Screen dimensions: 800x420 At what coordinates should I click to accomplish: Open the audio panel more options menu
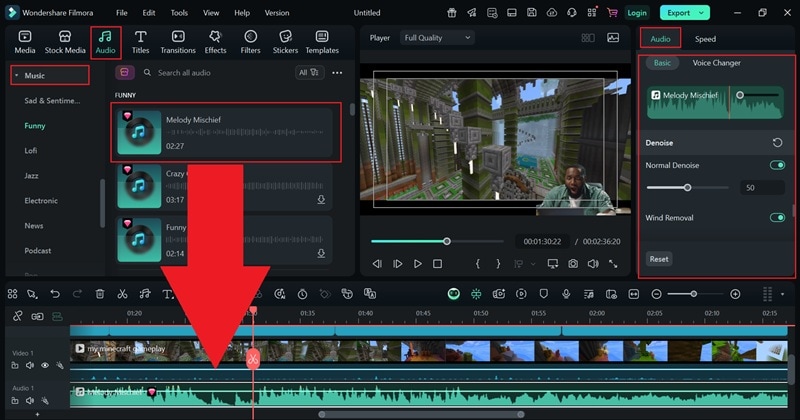pyautogui.click(x=337, y=73)
